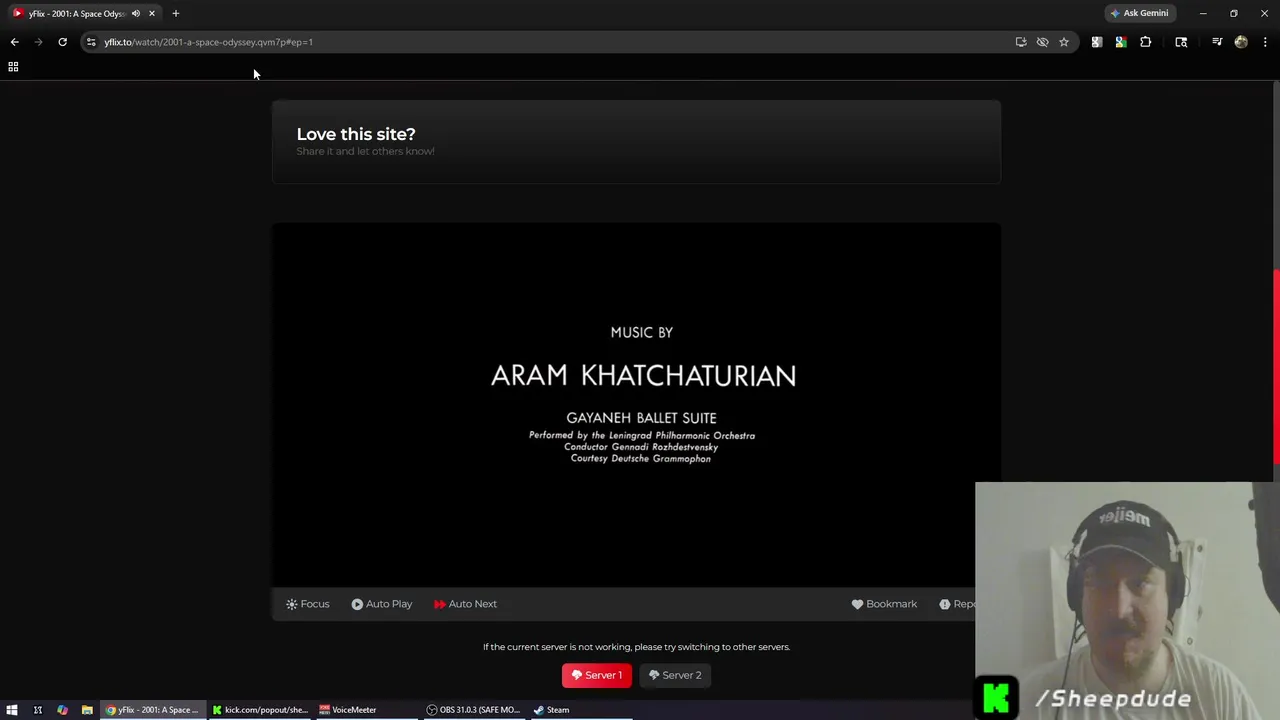Select yFlix Chrome window in the taskbar
The height and width of the screenshot is (720, 1280).
152,710
